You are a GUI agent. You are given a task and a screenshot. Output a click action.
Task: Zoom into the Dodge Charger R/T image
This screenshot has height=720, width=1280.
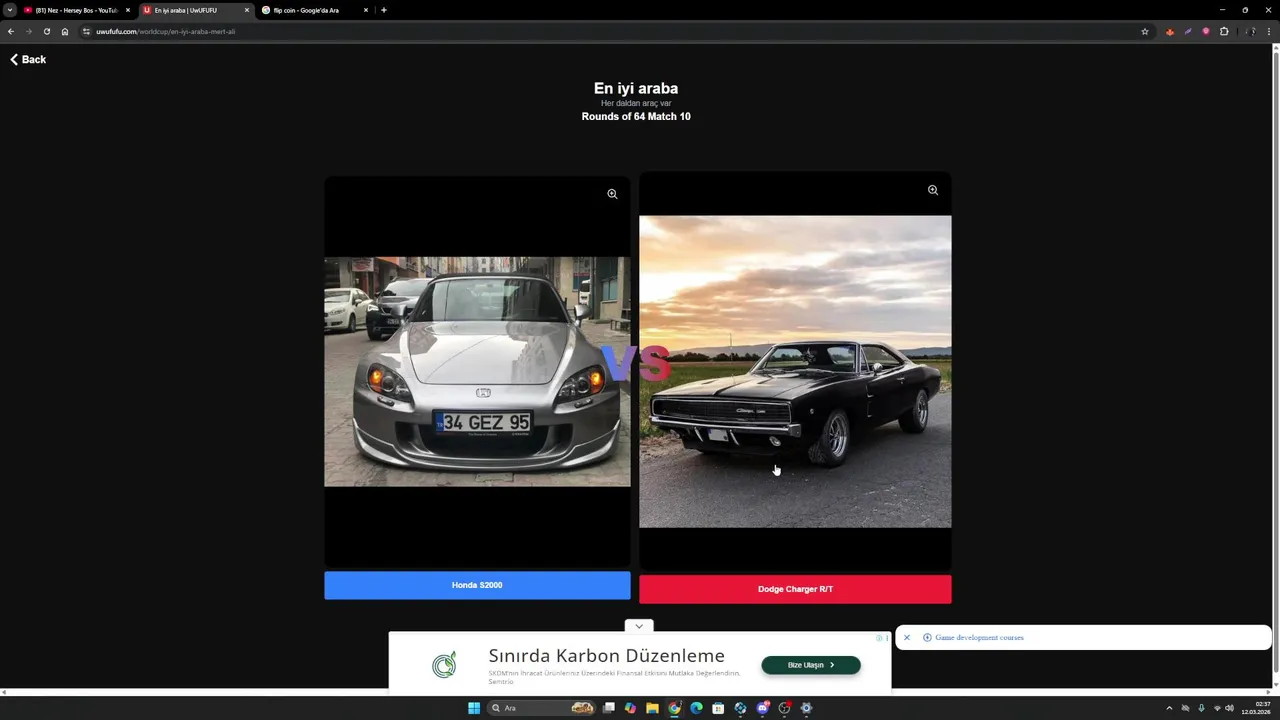pyautogui.click(x=933, y=190)
